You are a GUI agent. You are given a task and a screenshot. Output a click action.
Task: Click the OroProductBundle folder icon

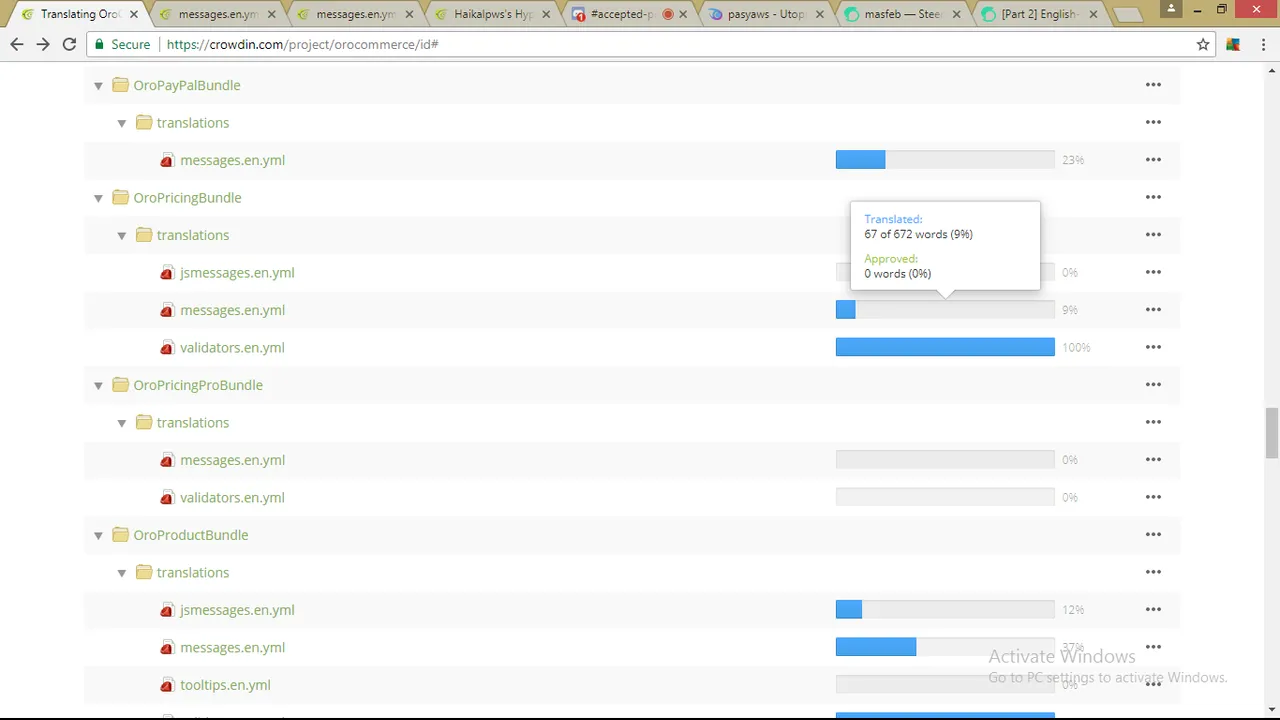[x=120, y=535]
